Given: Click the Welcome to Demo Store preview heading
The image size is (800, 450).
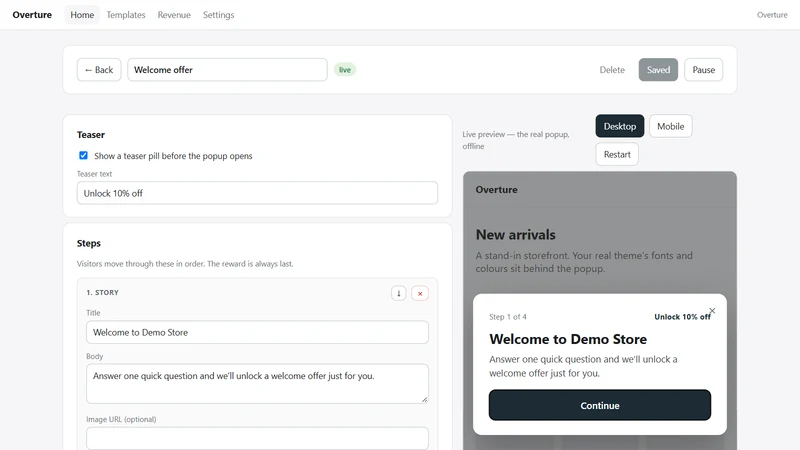Looking at the screenshot, I should click(x=568, y=339).
